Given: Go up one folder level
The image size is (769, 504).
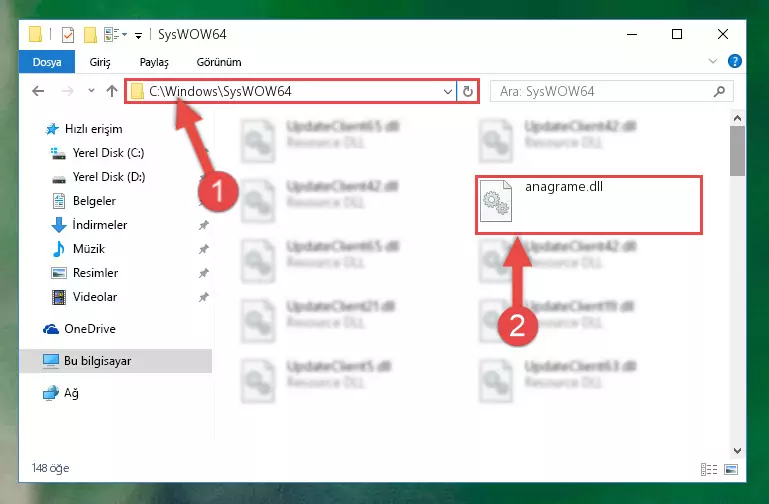Looking at the screenshot, I should (112, 91).
